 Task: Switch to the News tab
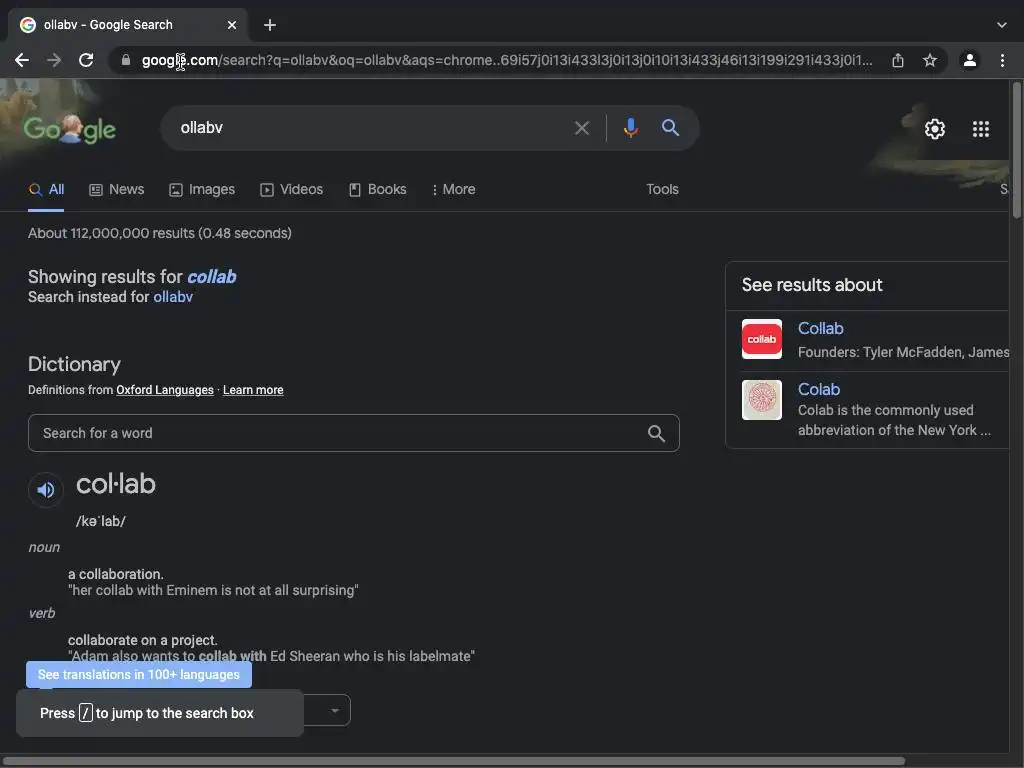[116, 189]
